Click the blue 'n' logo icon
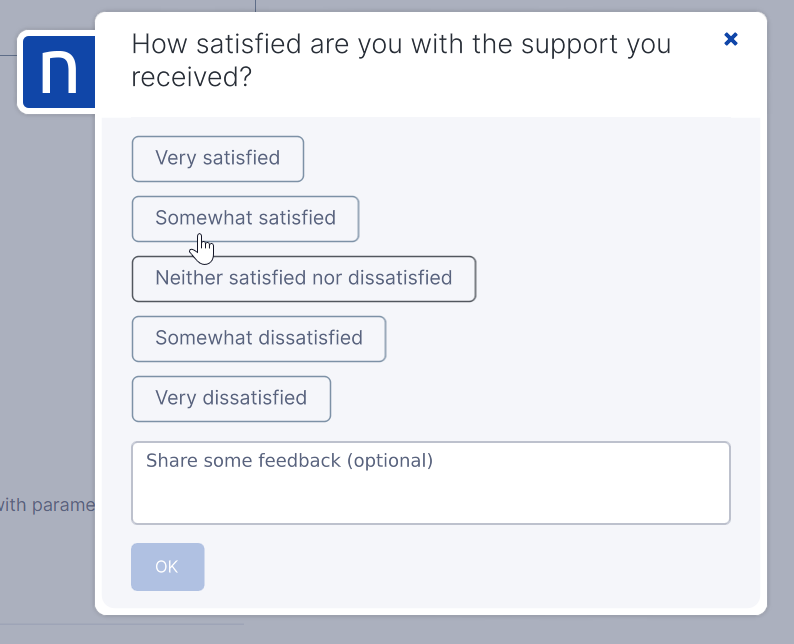 coord(59,72)
